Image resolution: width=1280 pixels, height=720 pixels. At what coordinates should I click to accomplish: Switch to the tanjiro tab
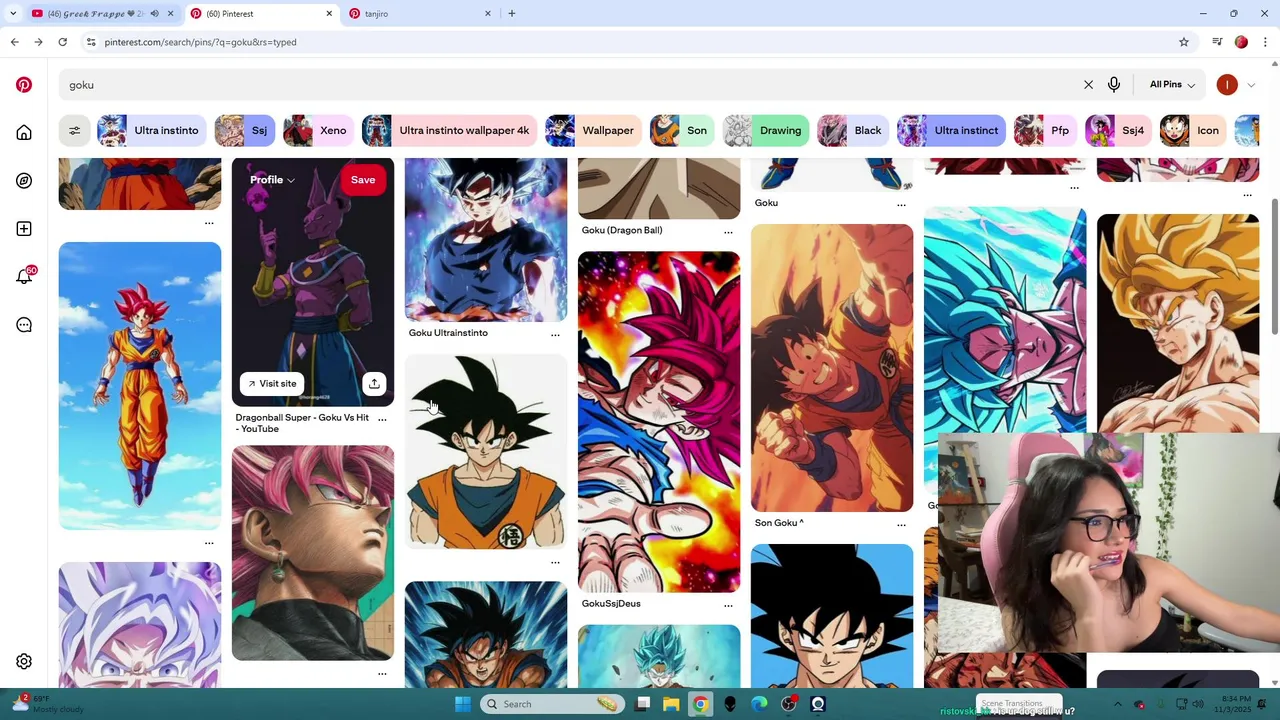tap(420, 14)
